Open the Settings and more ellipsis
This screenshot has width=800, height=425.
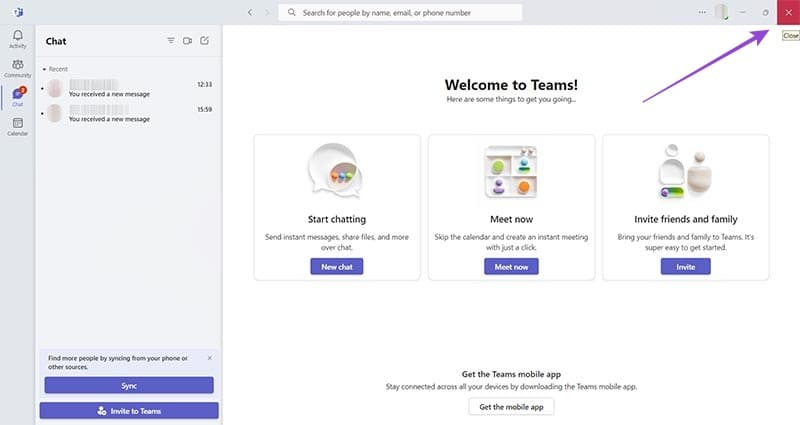[703, 12]
